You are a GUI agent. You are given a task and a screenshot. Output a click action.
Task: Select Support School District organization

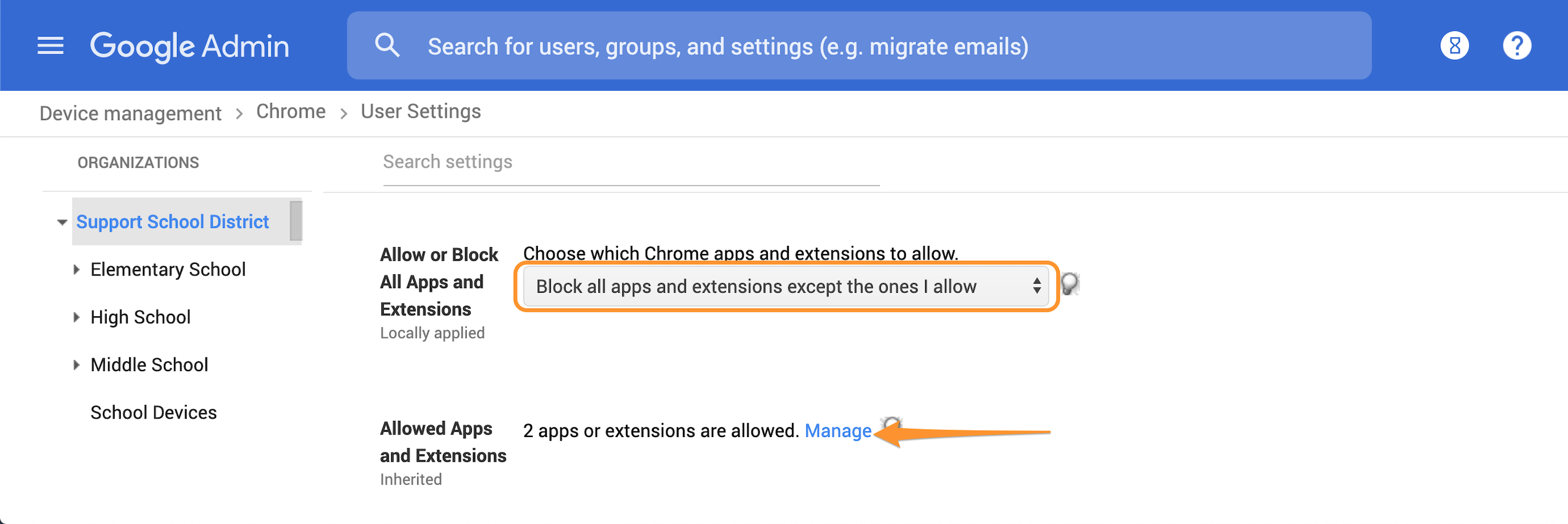pos(173,221)
